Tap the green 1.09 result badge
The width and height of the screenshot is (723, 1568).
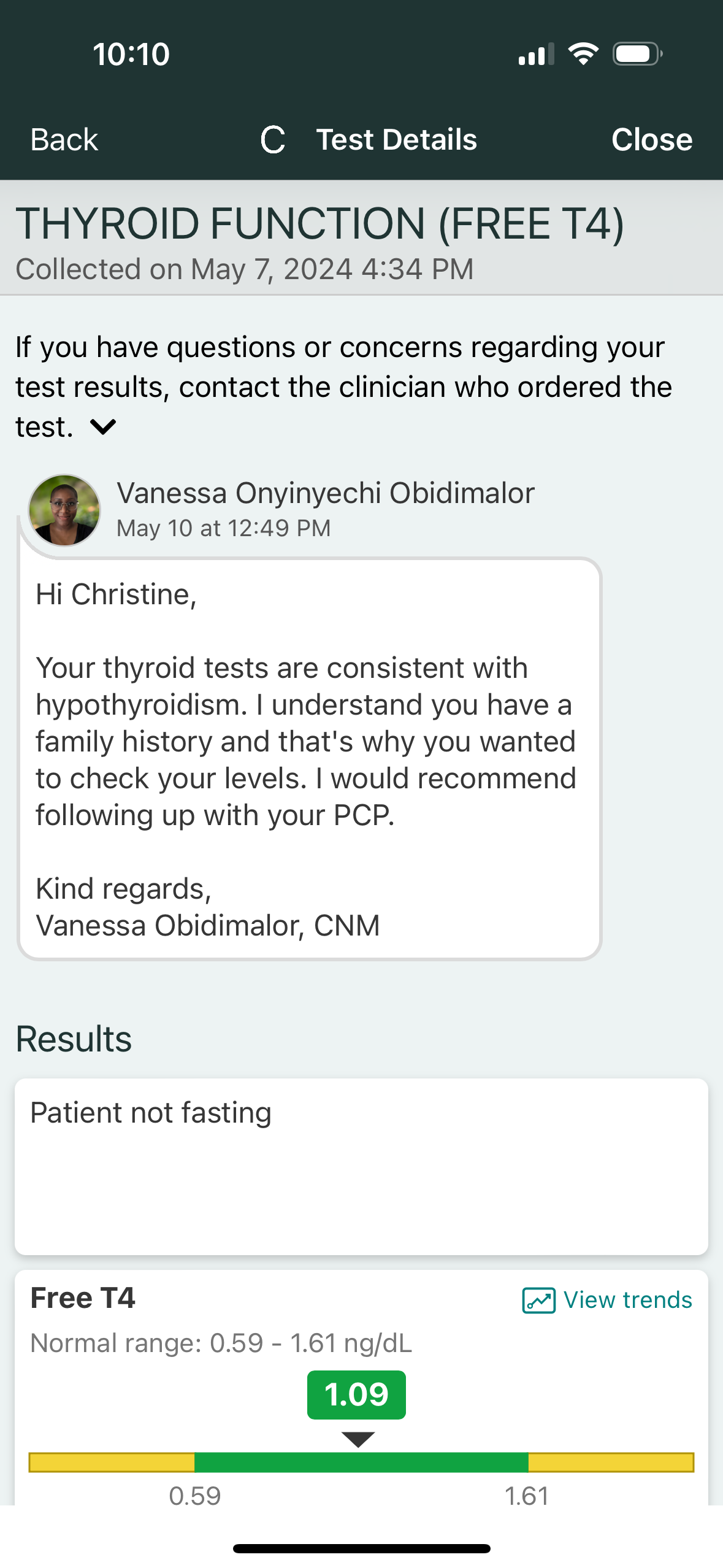coord(356,1394)
